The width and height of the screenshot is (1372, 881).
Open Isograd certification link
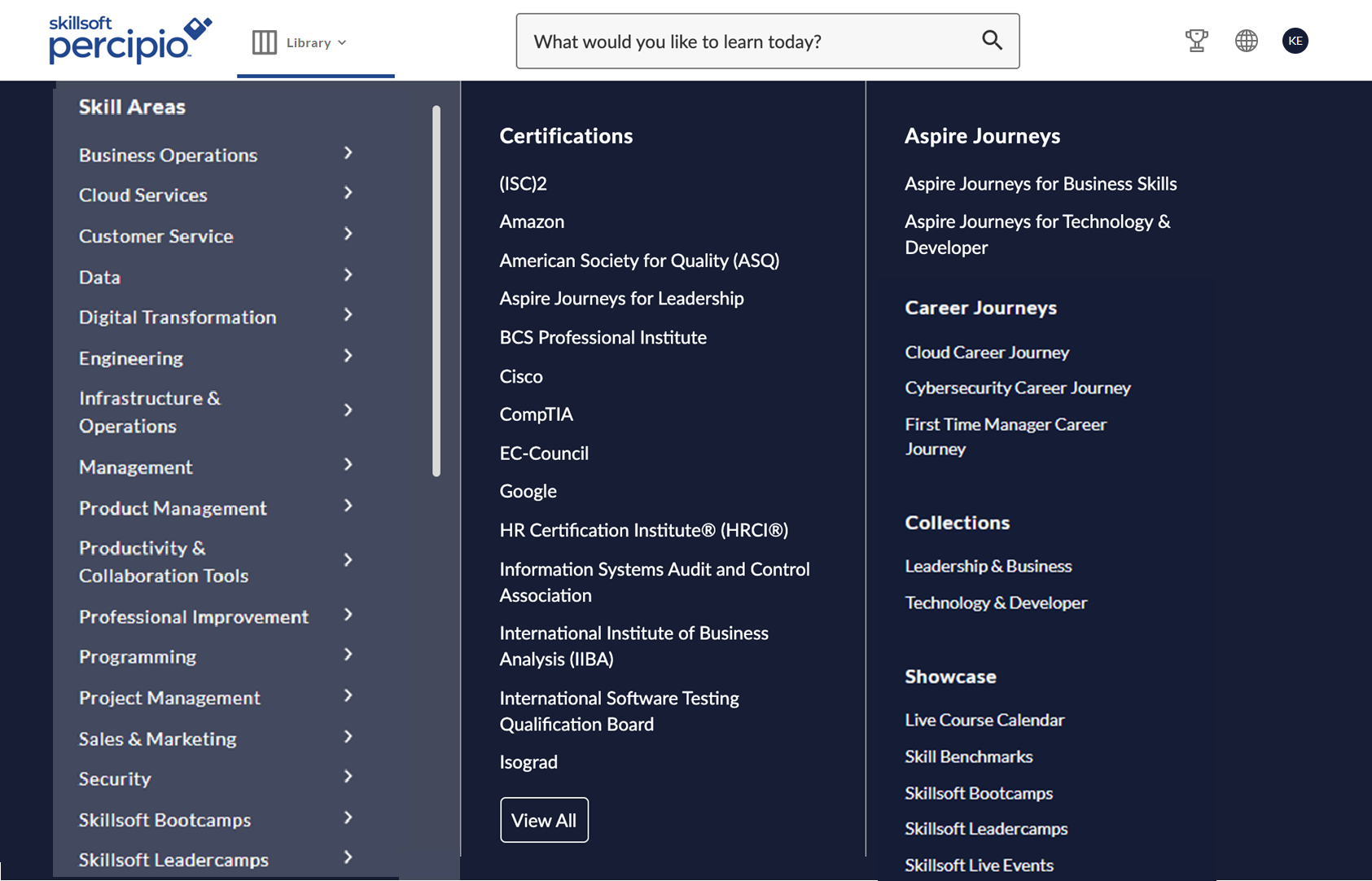(528, 762)
